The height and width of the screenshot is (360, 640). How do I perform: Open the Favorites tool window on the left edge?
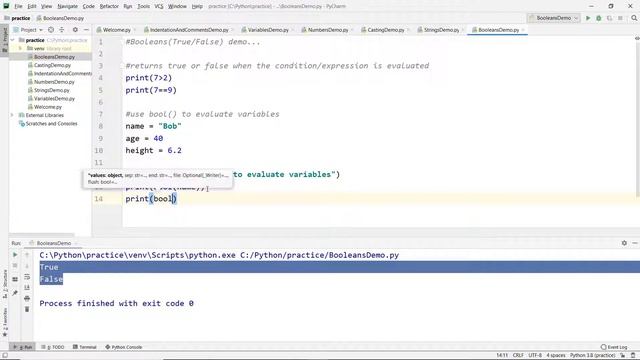(5, 322)
